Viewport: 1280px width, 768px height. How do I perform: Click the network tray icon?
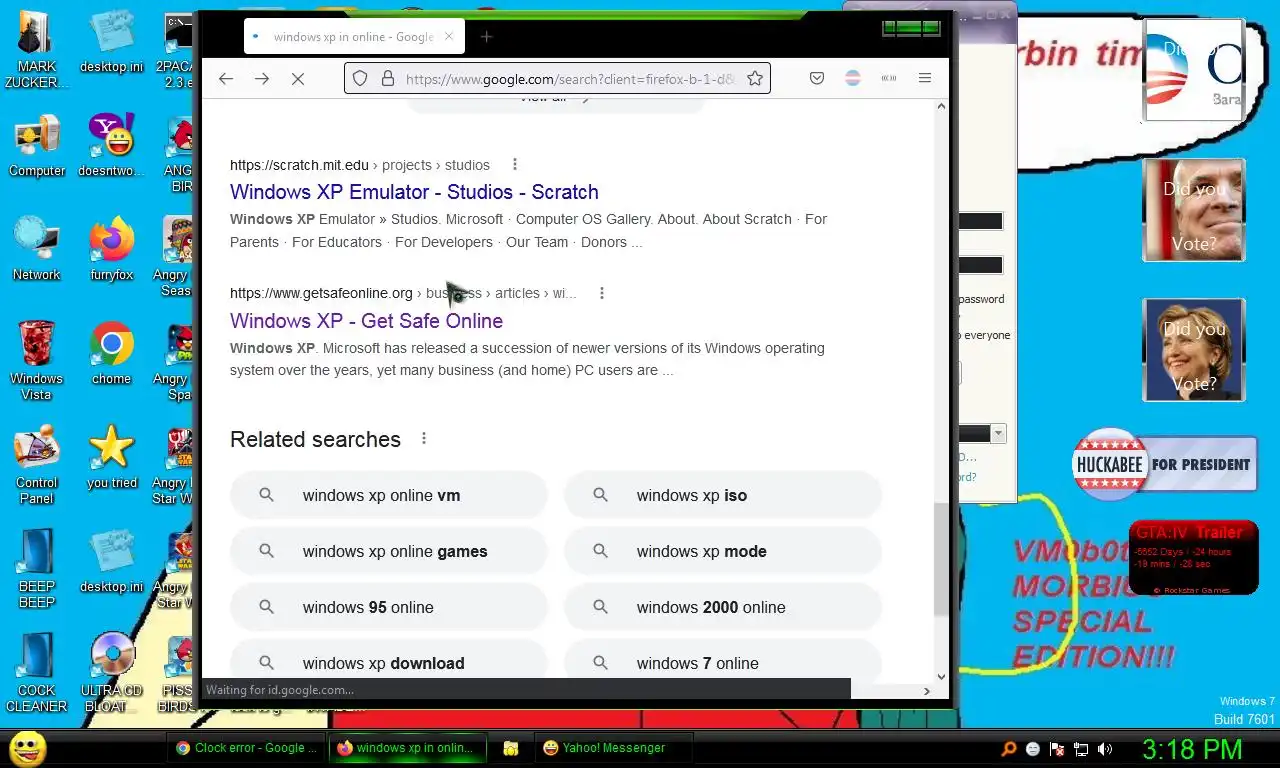(1081, 748)
